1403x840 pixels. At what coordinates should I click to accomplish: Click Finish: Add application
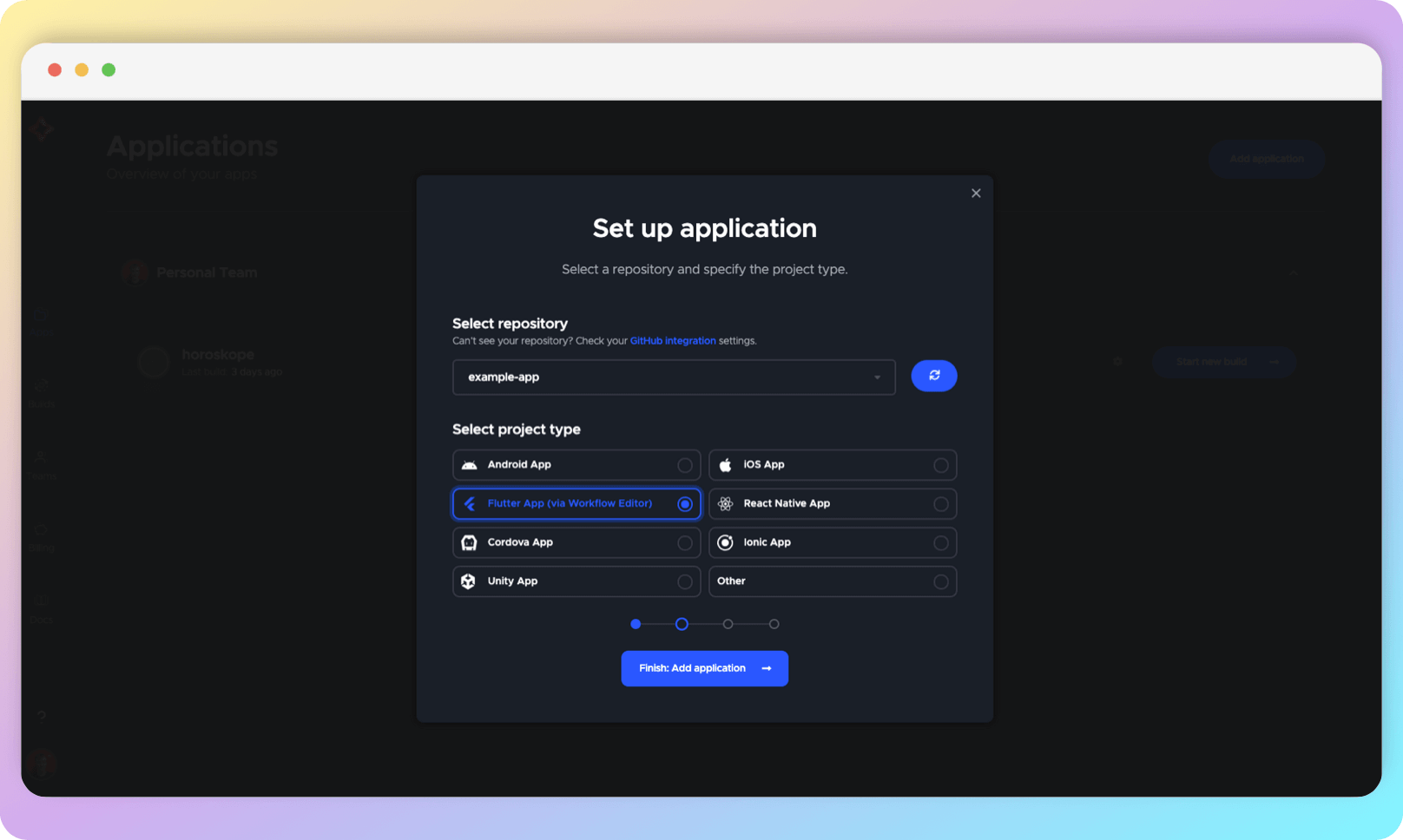[704, 668]
